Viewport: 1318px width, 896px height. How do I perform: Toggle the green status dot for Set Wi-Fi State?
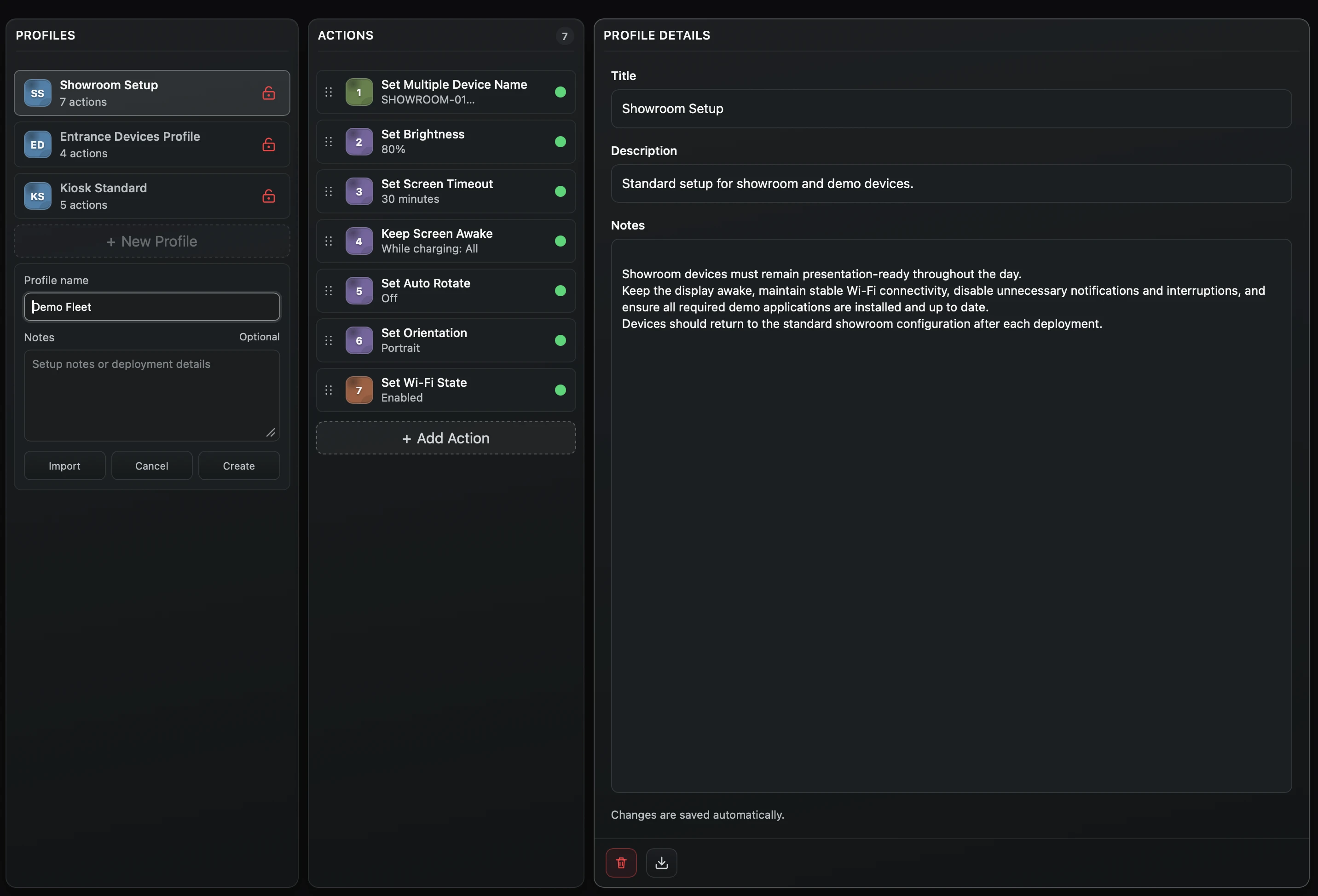click(561, 390)
